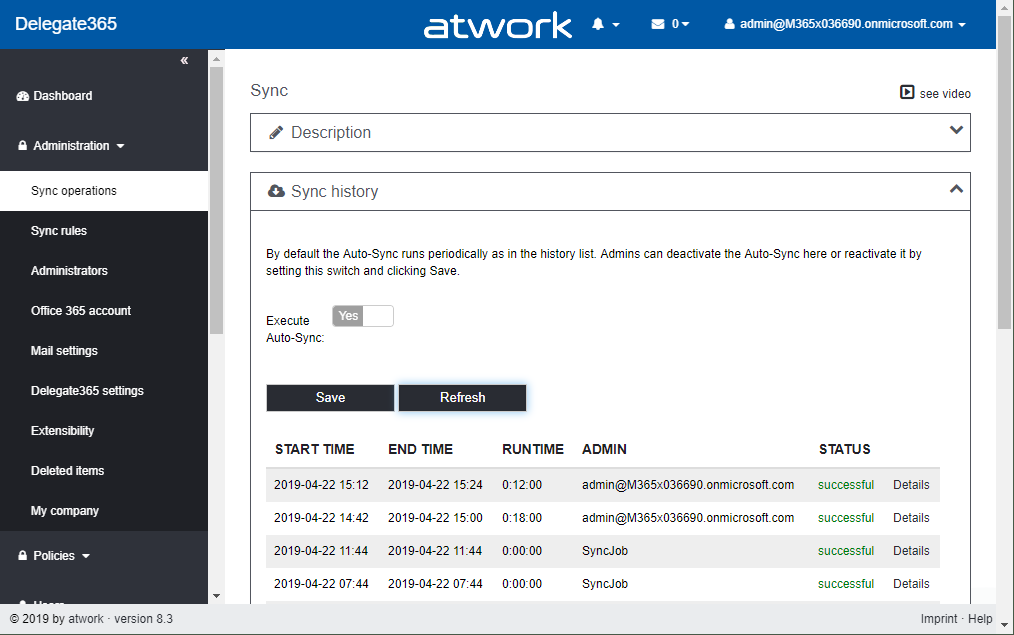Click the RUNTIME column header
Image resolution: width=1014 pixels, height=635 pixels.
(533, 449)
